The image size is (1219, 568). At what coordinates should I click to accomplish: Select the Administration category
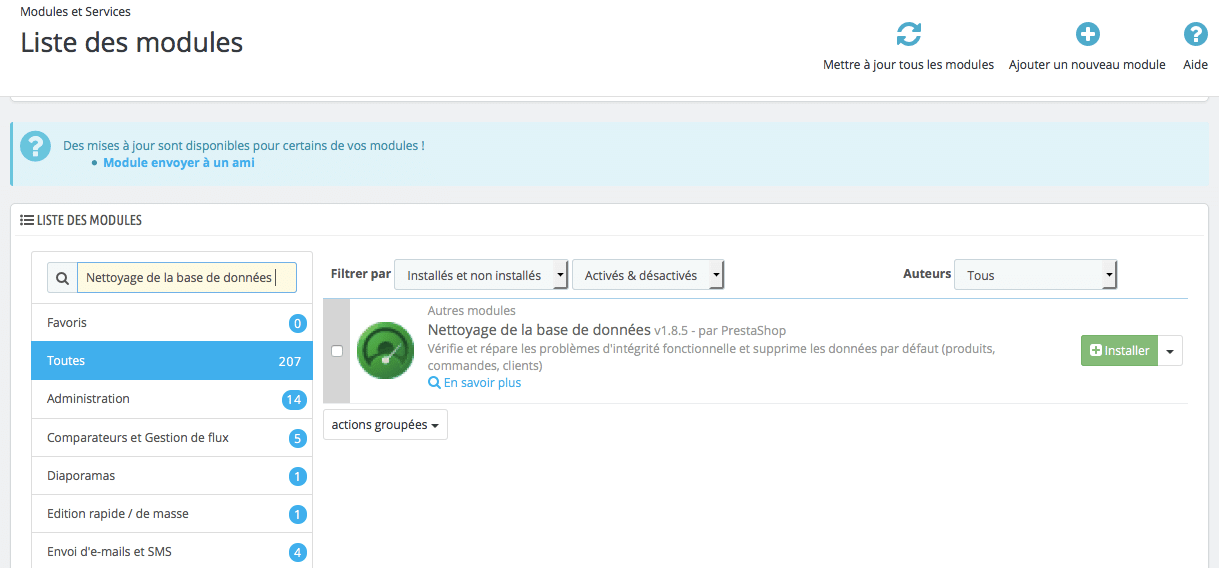point(171,399)
